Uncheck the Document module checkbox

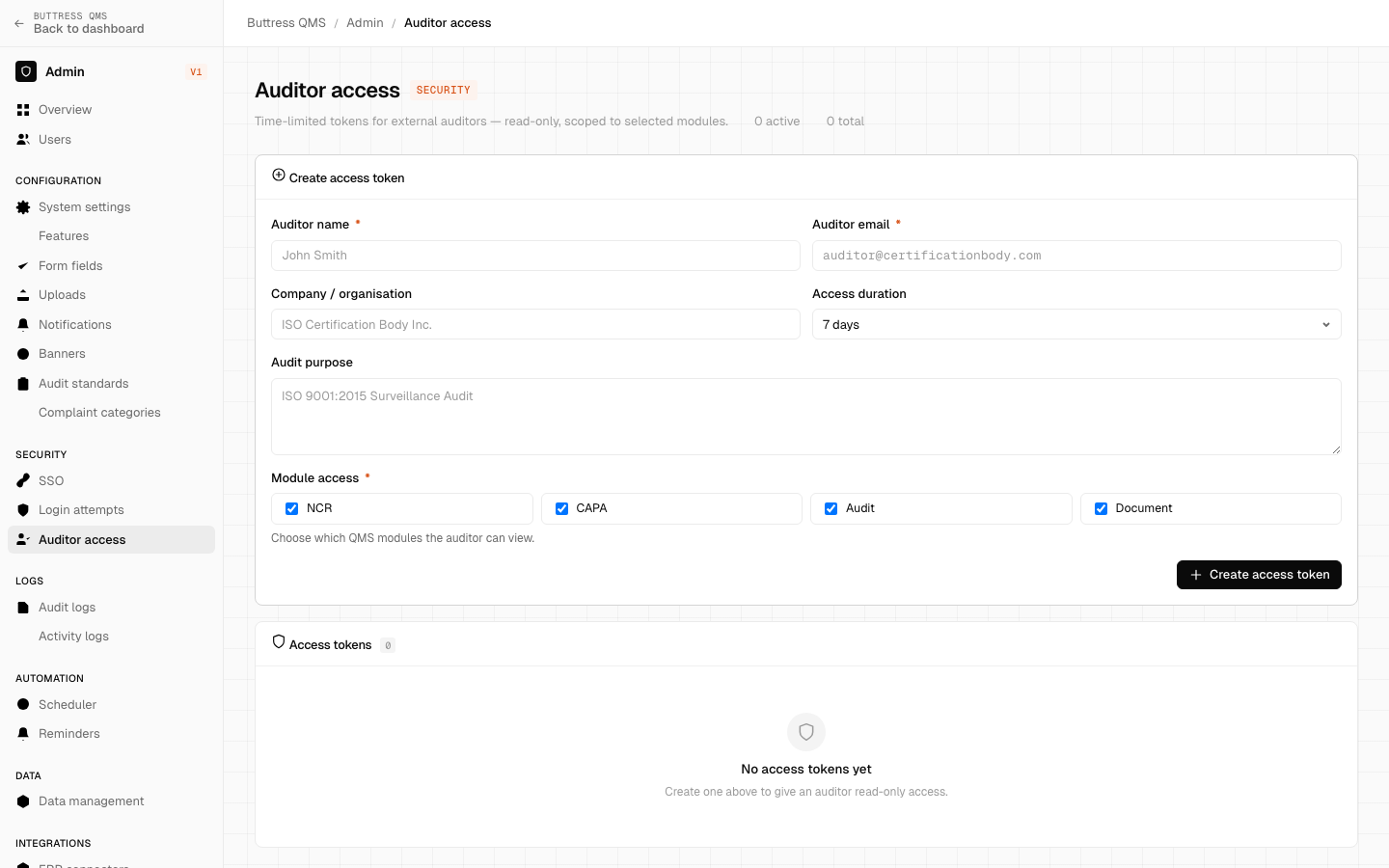(1101, 508)
